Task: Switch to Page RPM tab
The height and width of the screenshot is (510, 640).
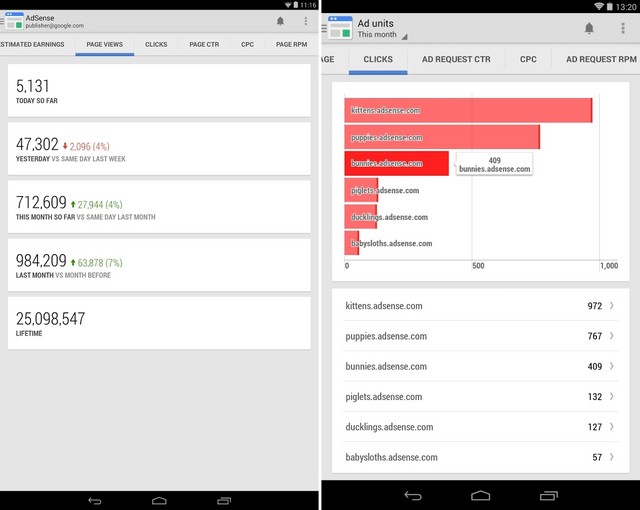Action: coord(291,44)
